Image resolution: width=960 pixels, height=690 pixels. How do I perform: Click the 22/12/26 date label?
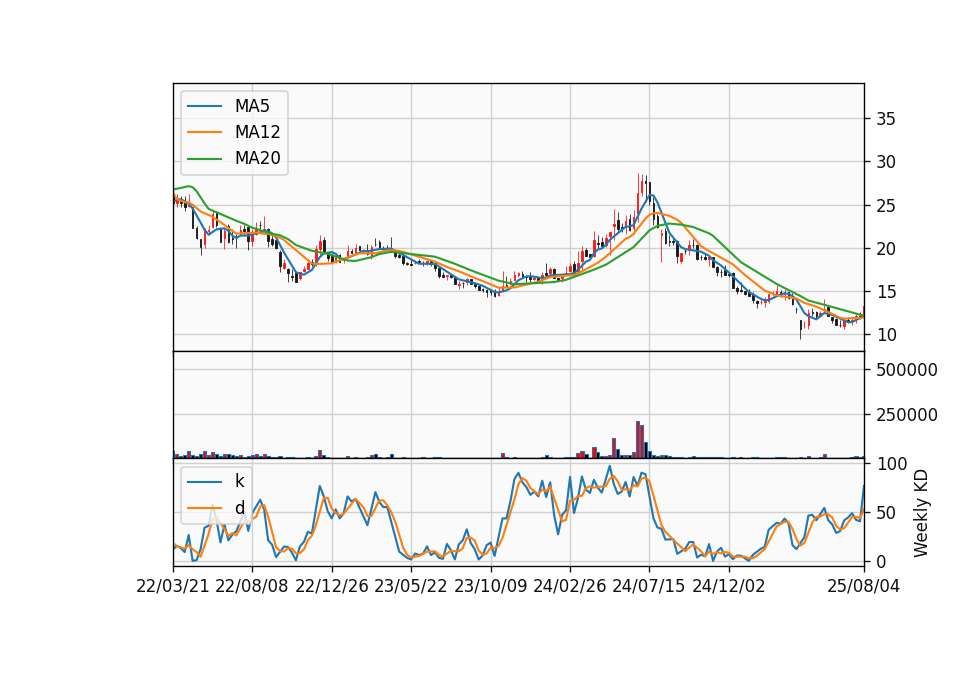332,586
